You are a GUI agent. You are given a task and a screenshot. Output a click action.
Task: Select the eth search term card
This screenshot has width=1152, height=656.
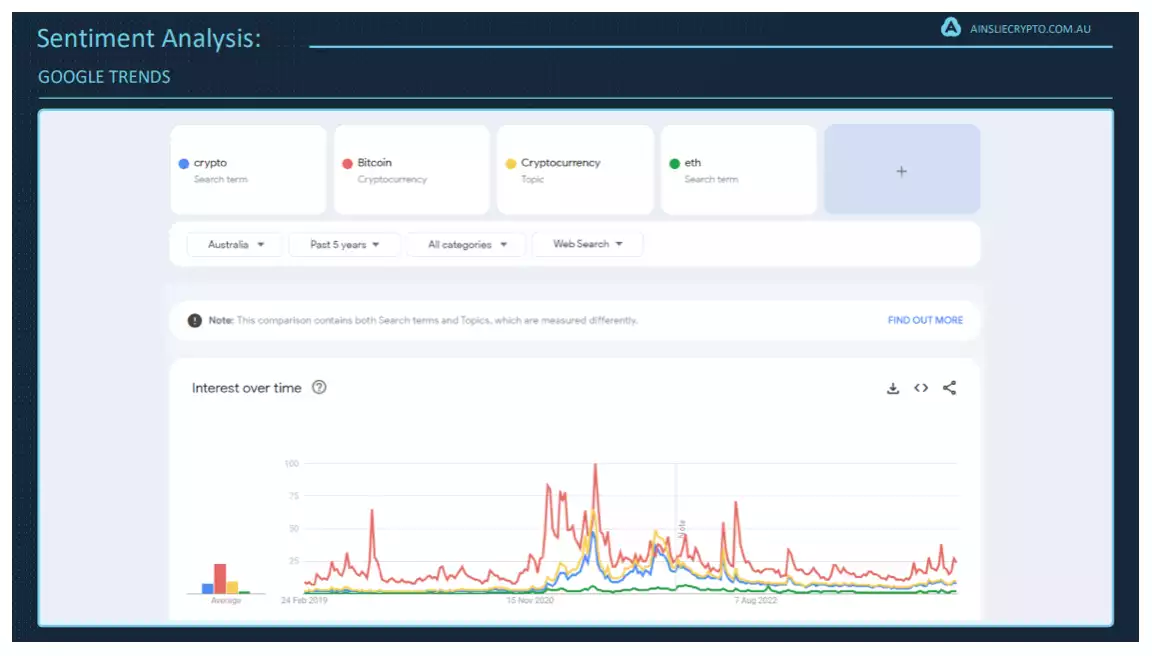(738, 170)
